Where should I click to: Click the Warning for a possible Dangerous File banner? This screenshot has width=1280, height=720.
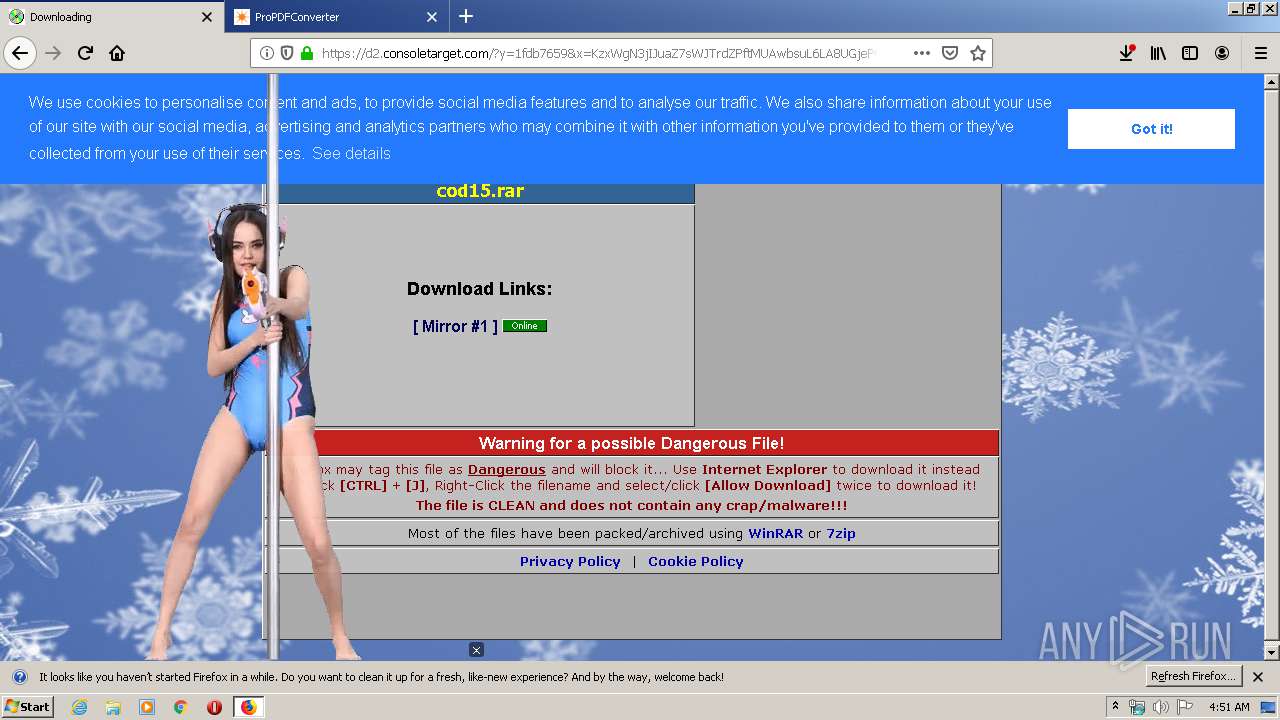(x=631, y=443)
